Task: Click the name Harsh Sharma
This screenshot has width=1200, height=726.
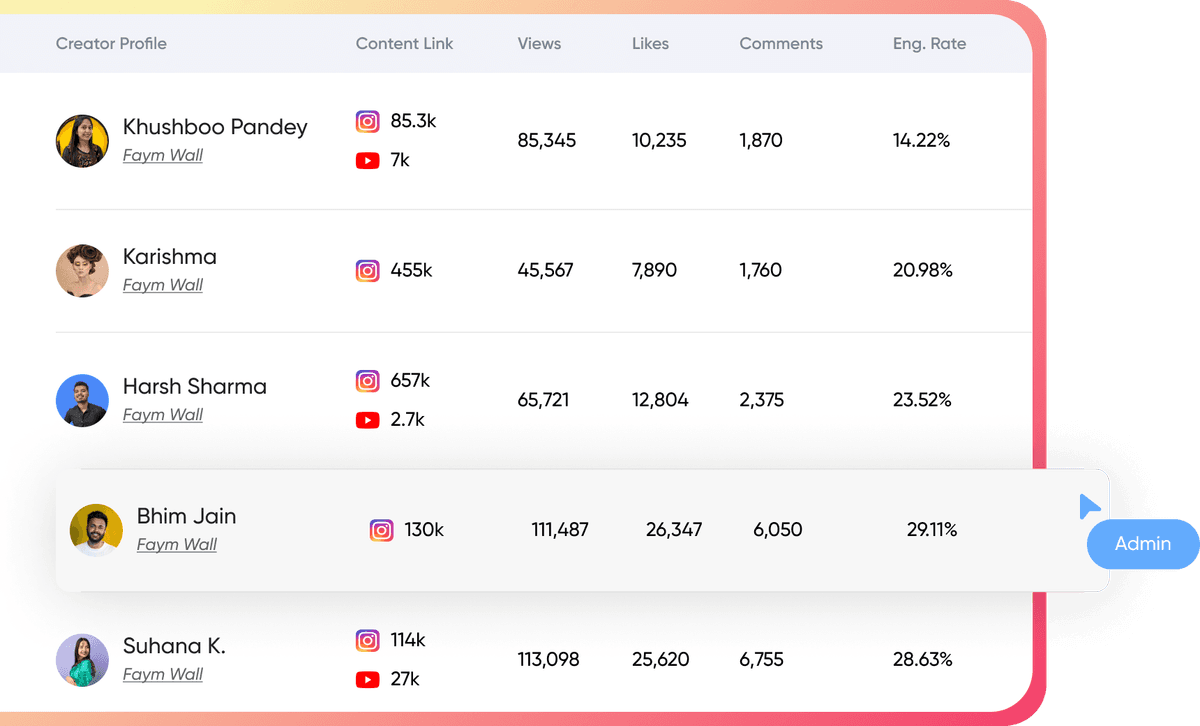Action: click(195, 387)
